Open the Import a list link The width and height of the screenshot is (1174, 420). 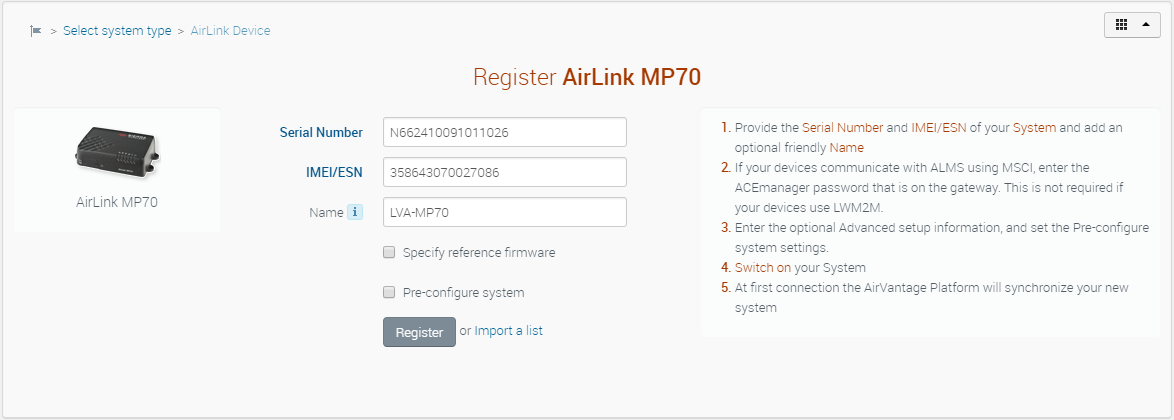coord(508,331)
